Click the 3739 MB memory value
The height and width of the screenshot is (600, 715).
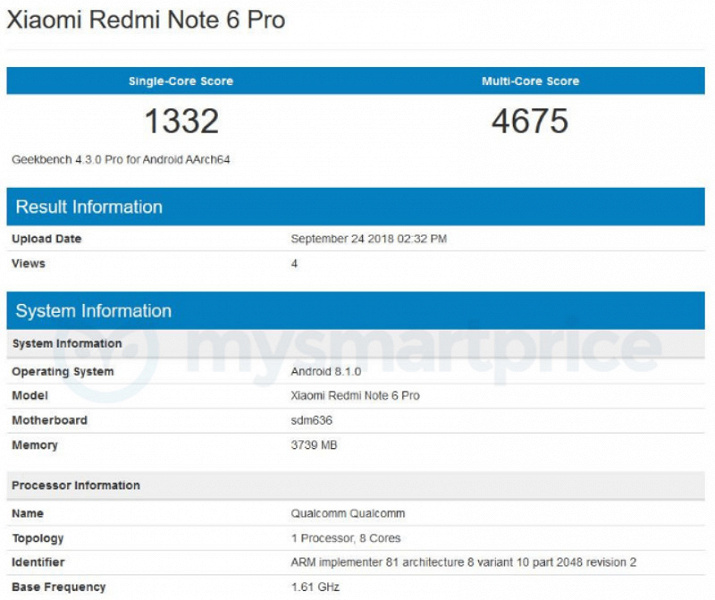tap(314, 445)
